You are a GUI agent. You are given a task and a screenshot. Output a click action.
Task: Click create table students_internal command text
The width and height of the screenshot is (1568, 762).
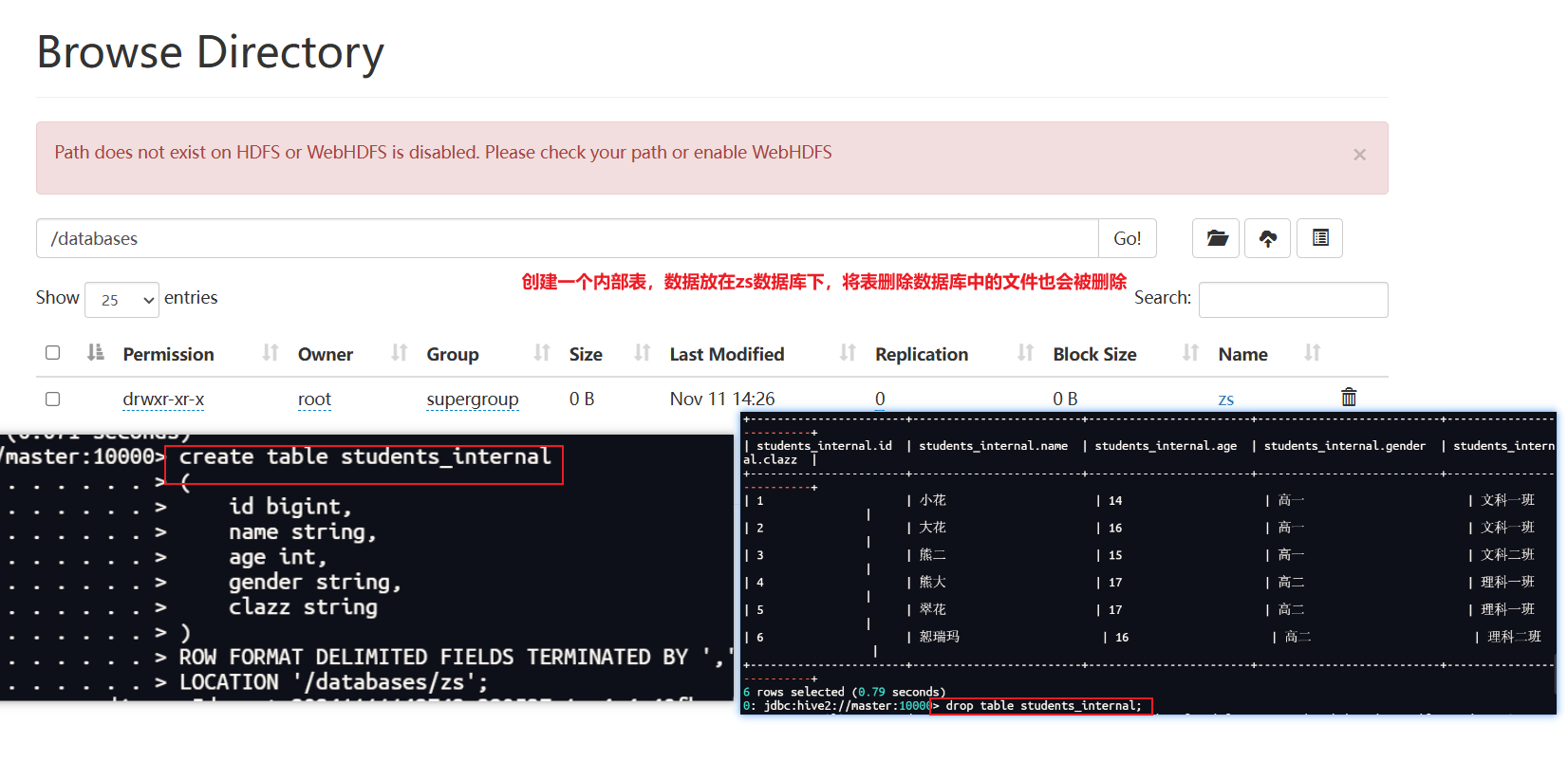(364, 457)
